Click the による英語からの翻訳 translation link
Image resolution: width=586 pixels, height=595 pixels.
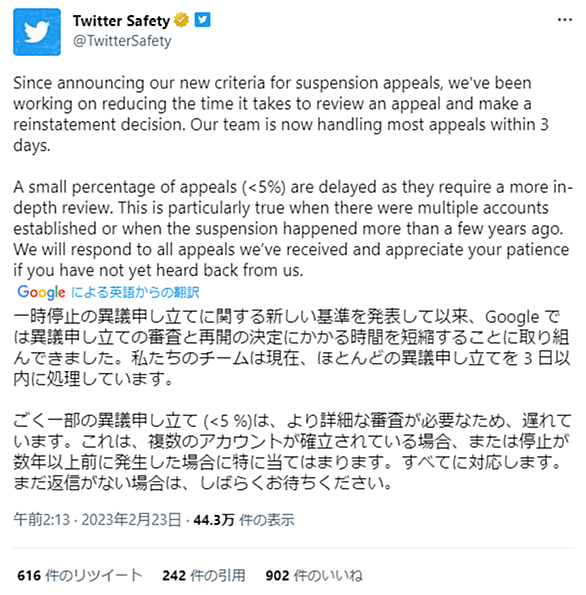135,292
